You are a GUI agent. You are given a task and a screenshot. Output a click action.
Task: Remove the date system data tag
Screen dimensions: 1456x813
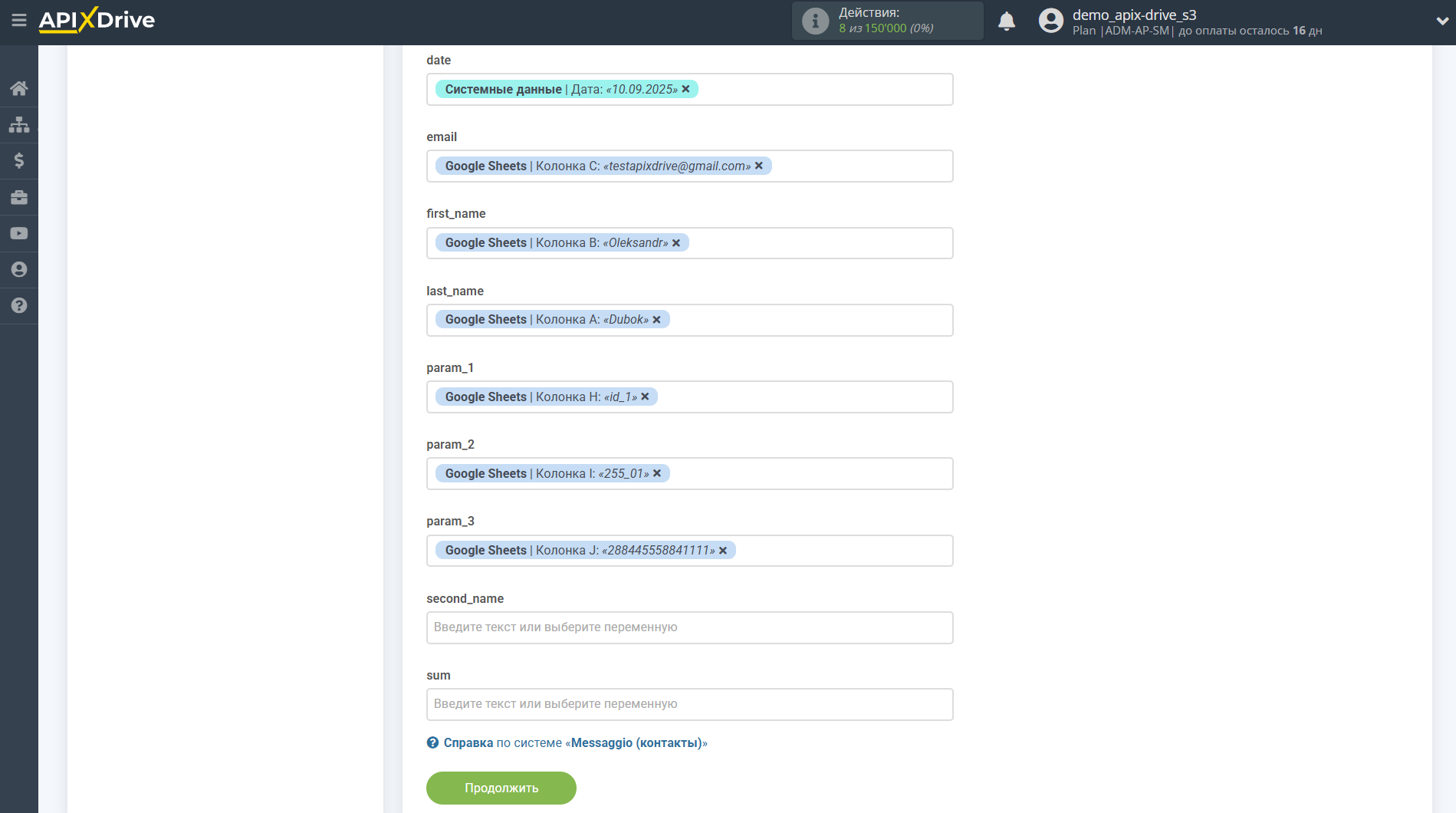[686, 89]
